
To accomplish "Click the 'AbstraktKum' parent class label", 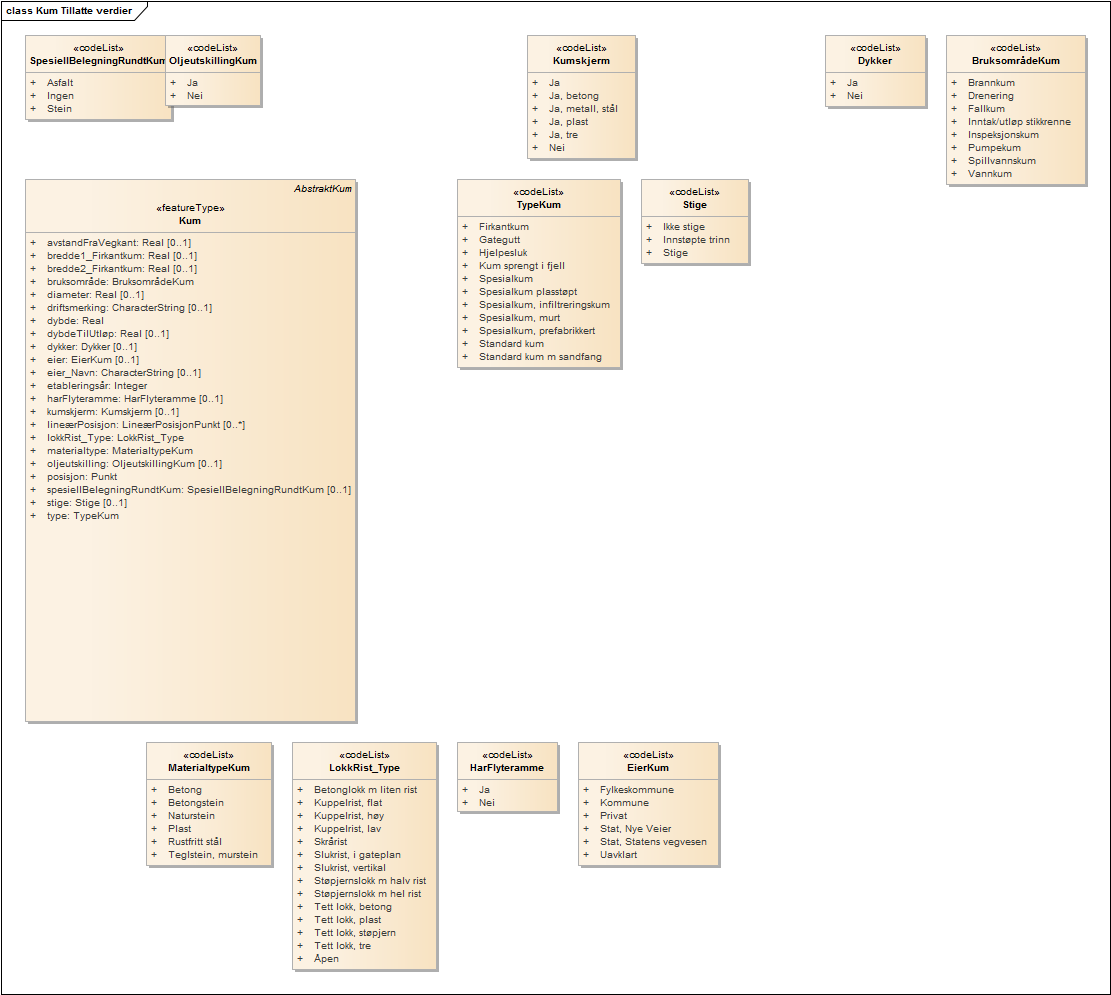I will pyautogui.click(x=322, y=189).
